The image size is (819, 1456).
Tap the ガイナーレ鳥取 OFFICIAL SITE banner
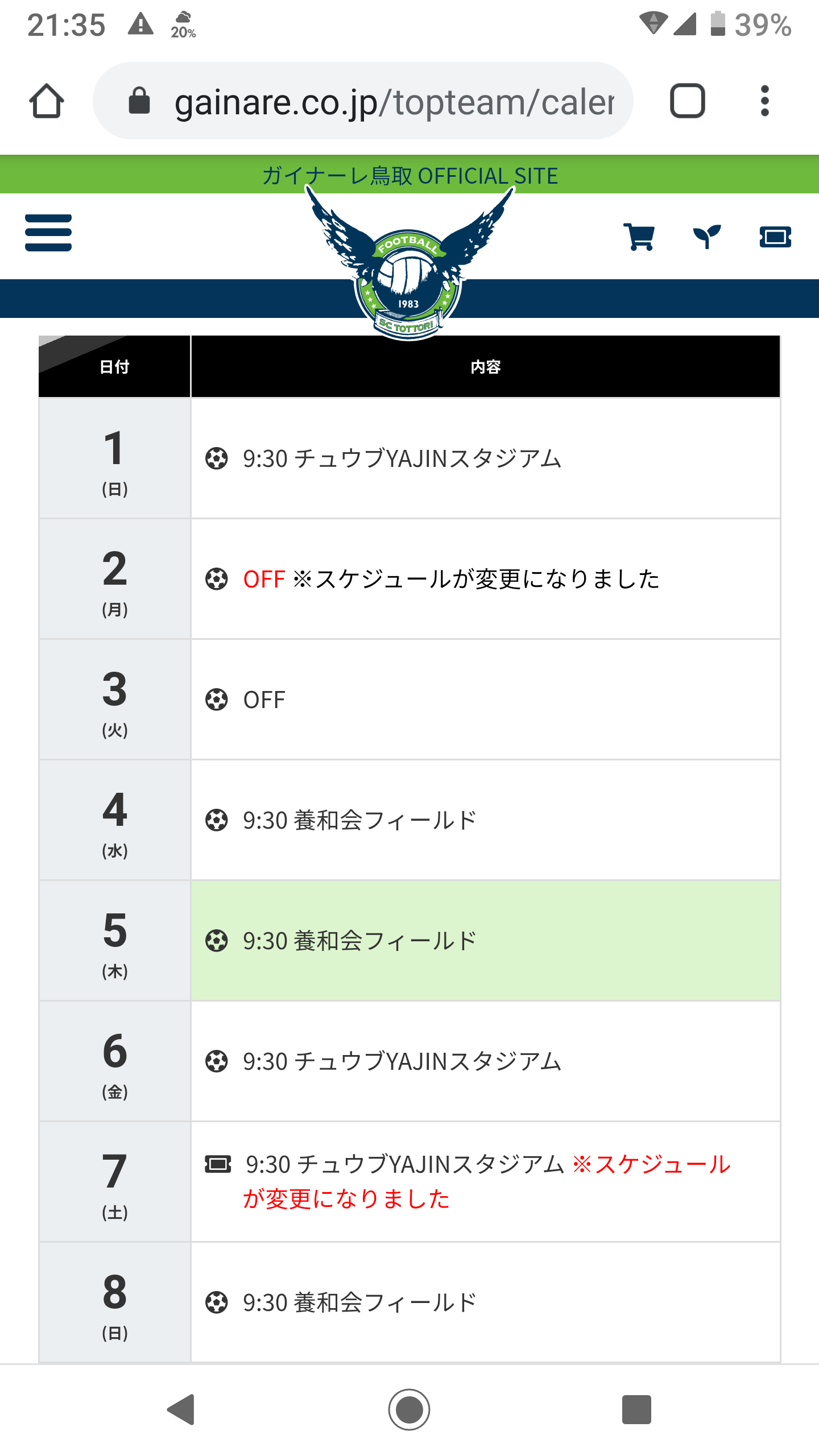(409, 175)
